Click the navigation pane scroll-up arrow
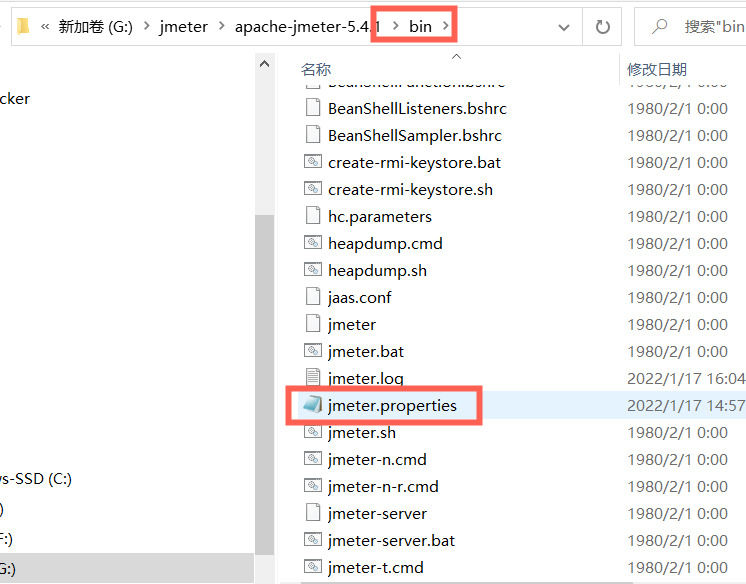 265,64
